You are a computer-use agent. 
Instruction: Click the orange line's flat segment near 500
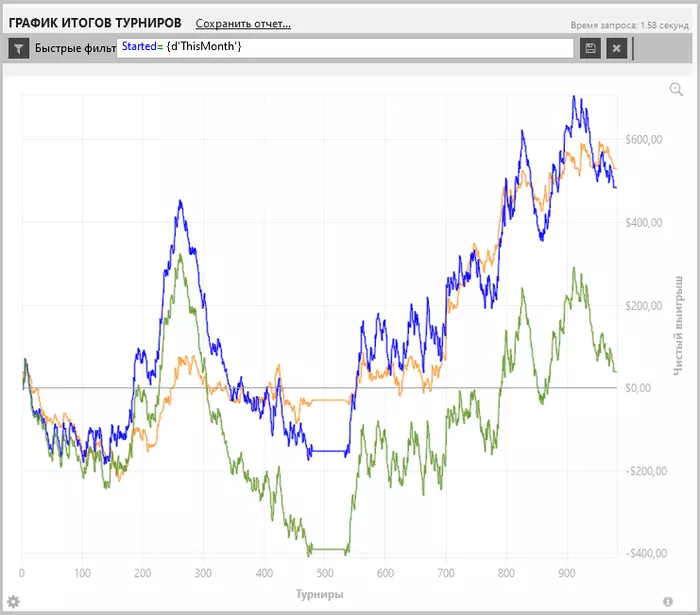(x=330, y=400)
